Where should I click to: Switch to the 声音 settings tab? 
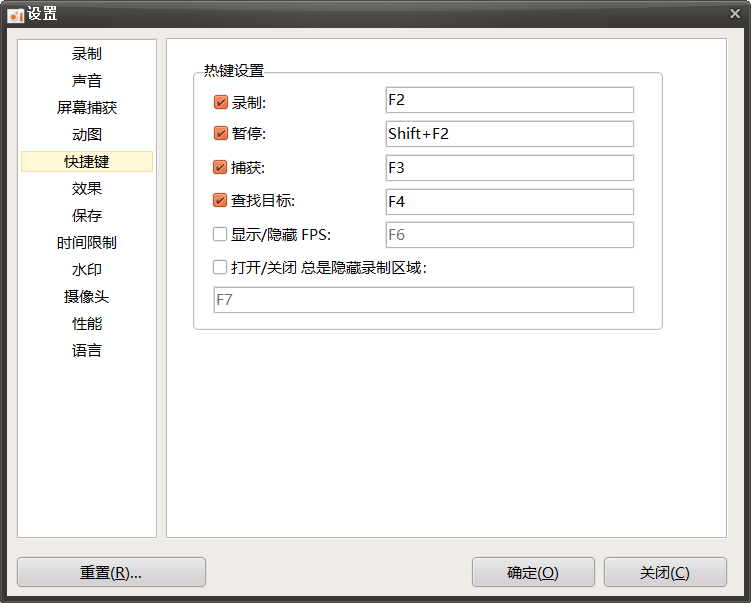(87, 80)
